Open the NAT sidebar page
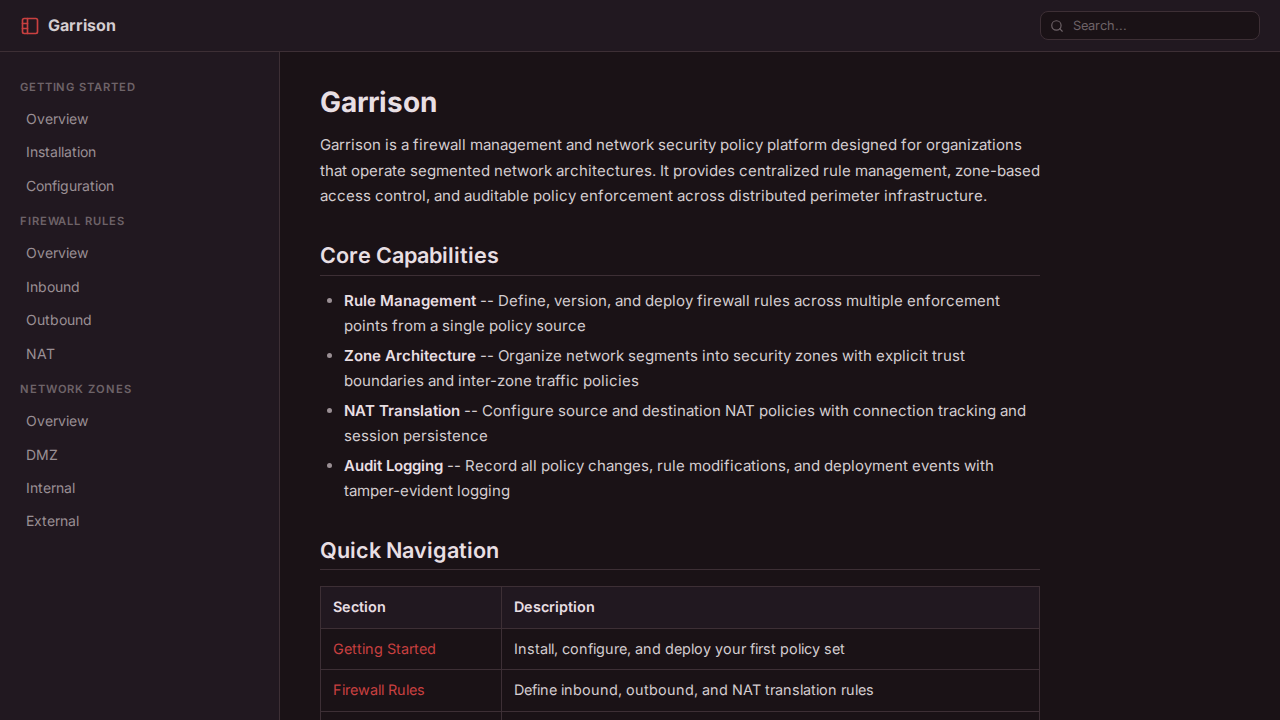 pos(41,354)
